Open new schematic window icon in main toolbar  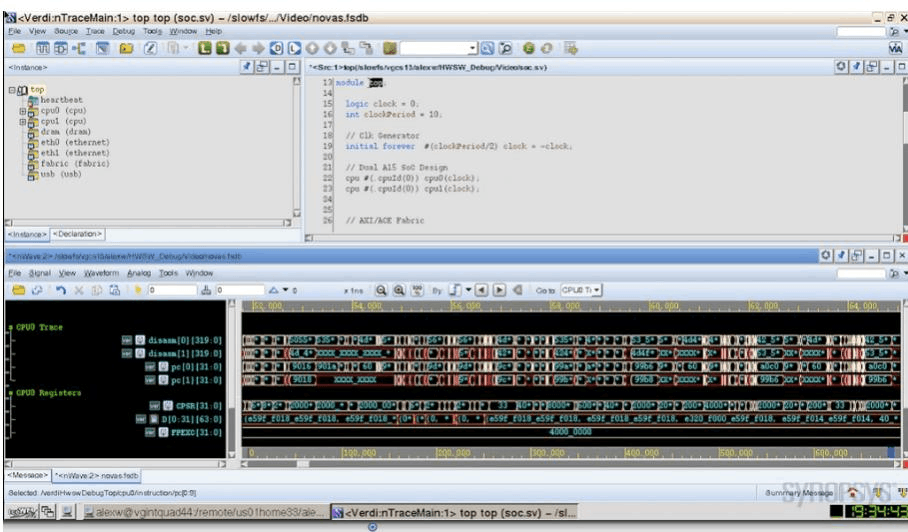pos(60,49)
